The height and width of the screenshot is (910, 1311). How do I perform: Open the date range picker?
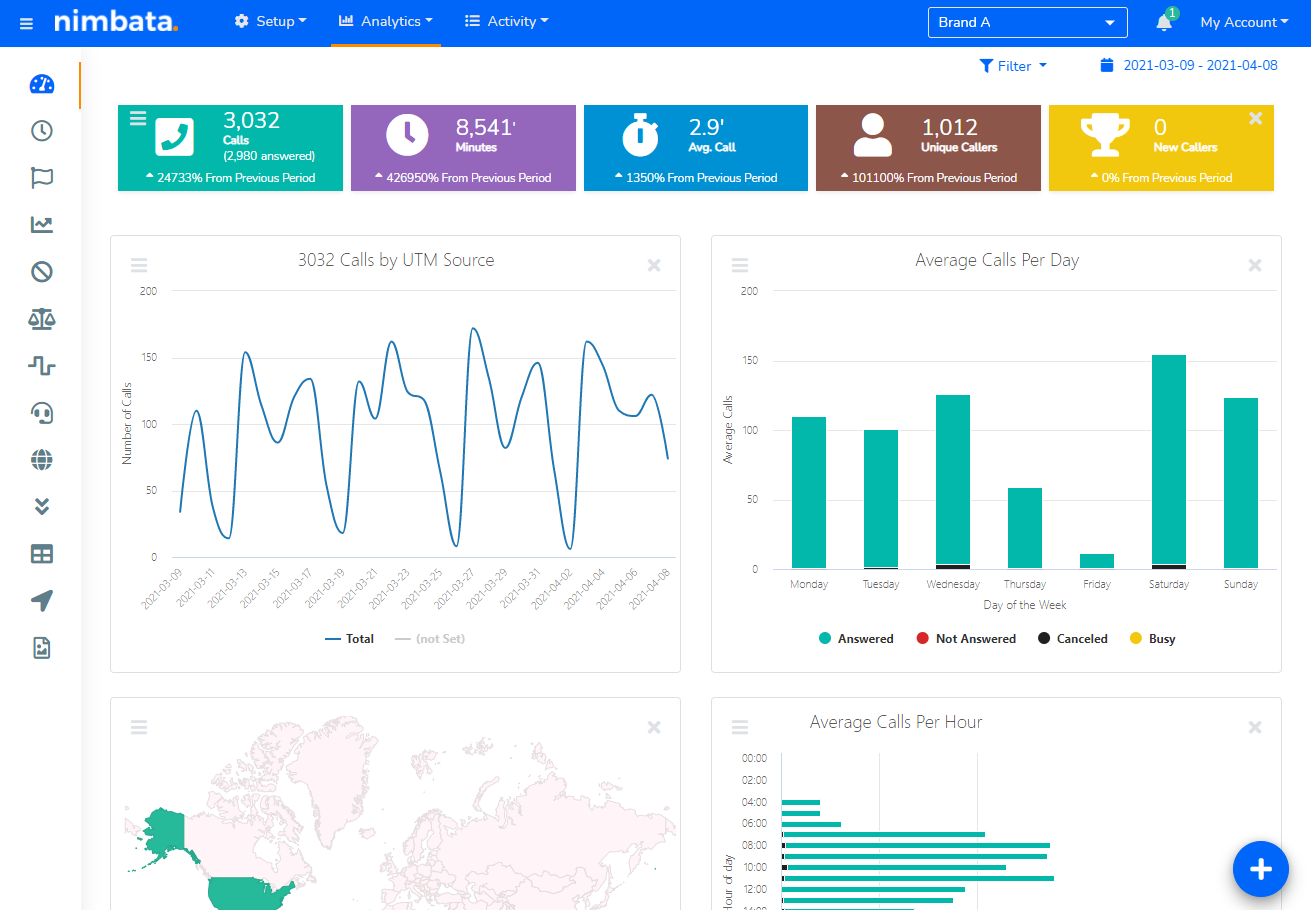tap(1189, 66)
